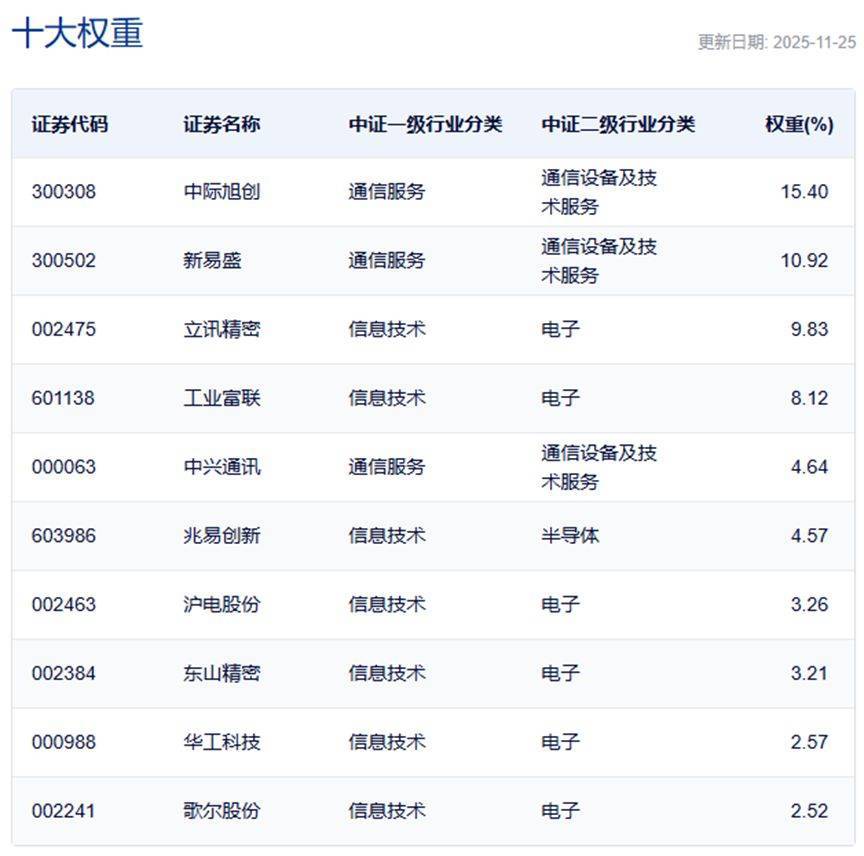Click the 证券代码 column header

pyautogui.click(x=69, y=124)
